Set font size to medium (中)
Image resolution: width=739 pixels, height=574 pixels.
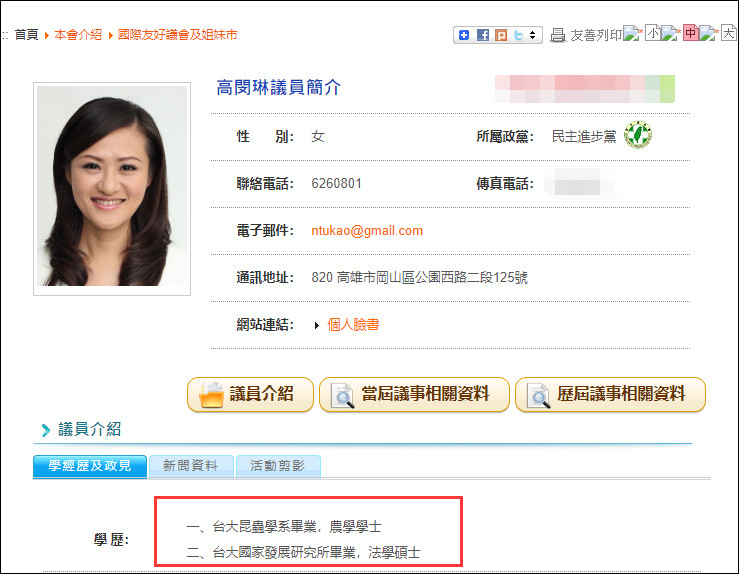(x=691, y=33)
